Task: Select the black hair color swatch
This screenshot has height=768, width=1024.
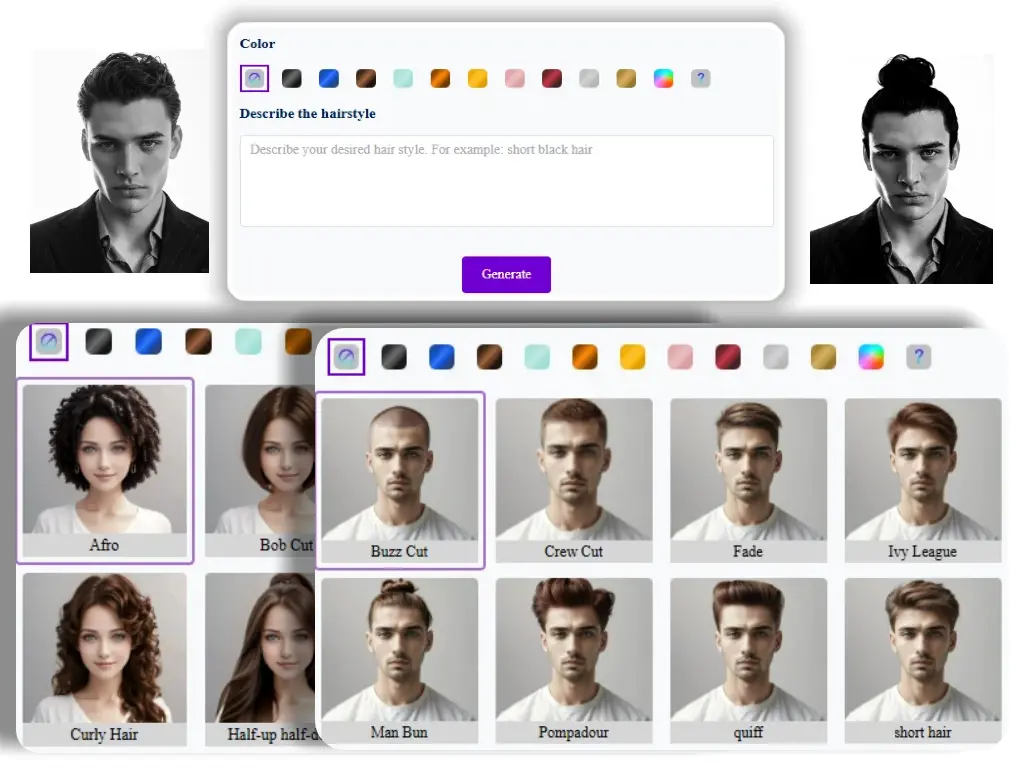Action: [x=291, y=78]
